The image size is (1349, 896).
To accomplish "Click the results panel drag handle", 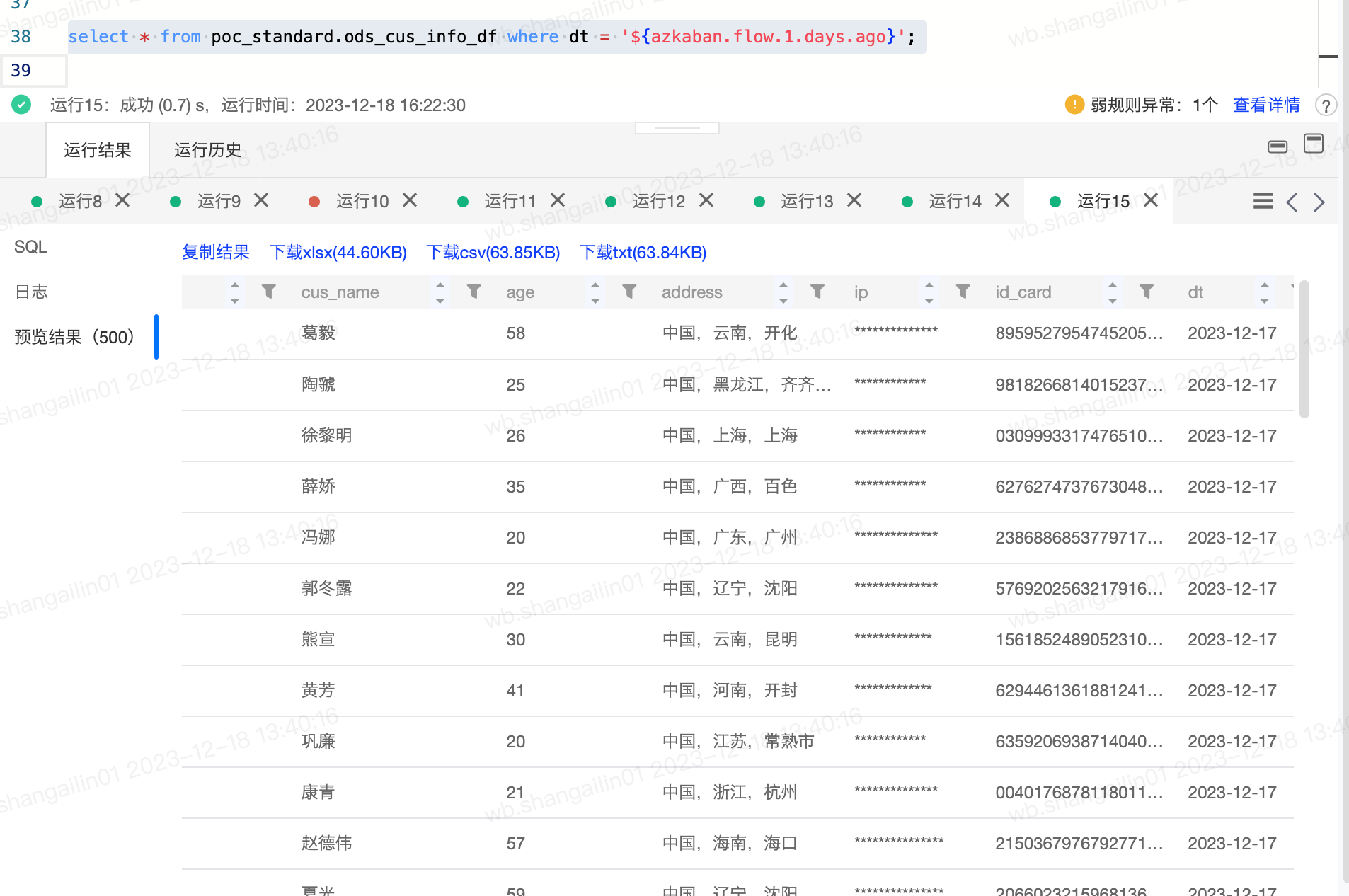I will coord(677,128).
